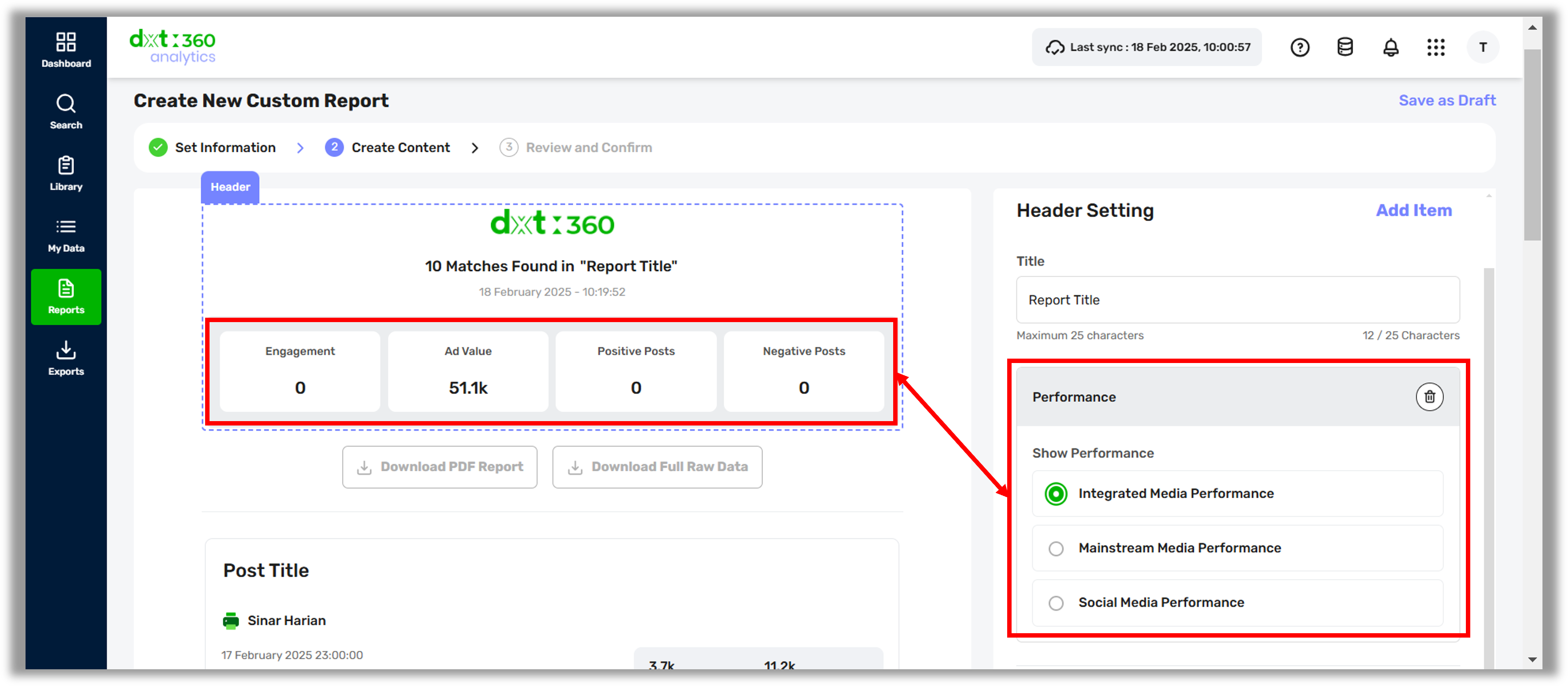Select Integrated Media Performance radio
1568x686 pixels.
coord(1056,494)
